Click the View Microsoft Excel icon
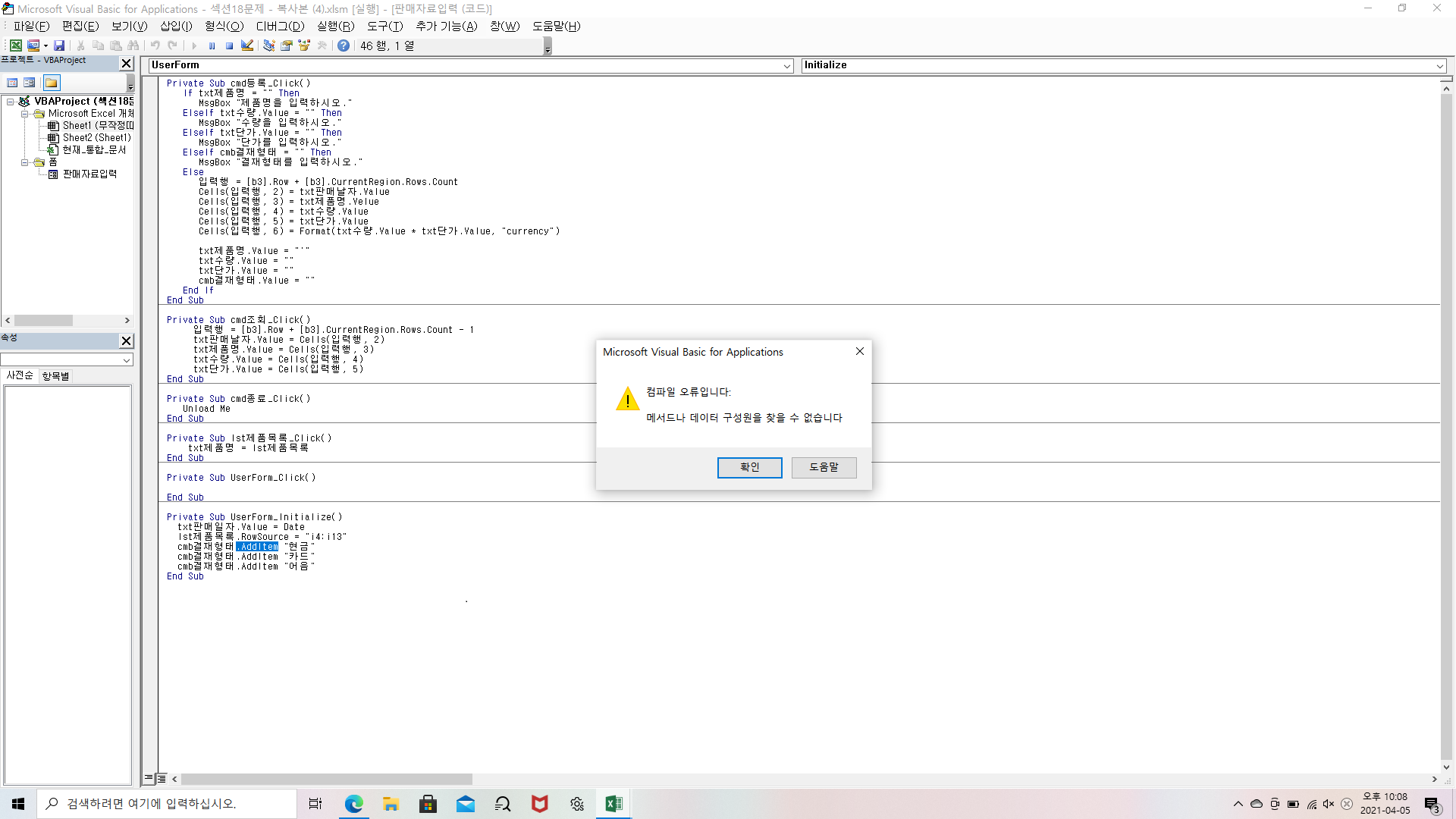Viewport: 1456px width, 819px height. (x=15, y=45)
